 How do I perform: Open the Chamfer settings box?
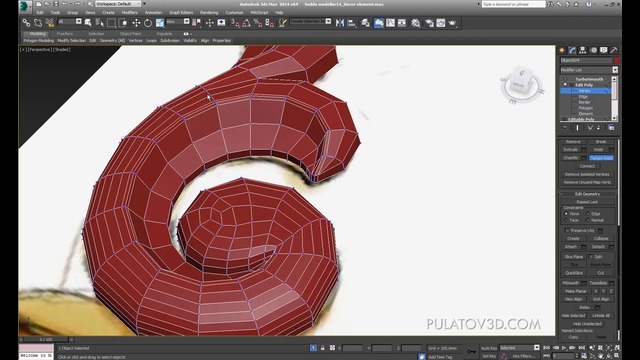coord(584,158)
